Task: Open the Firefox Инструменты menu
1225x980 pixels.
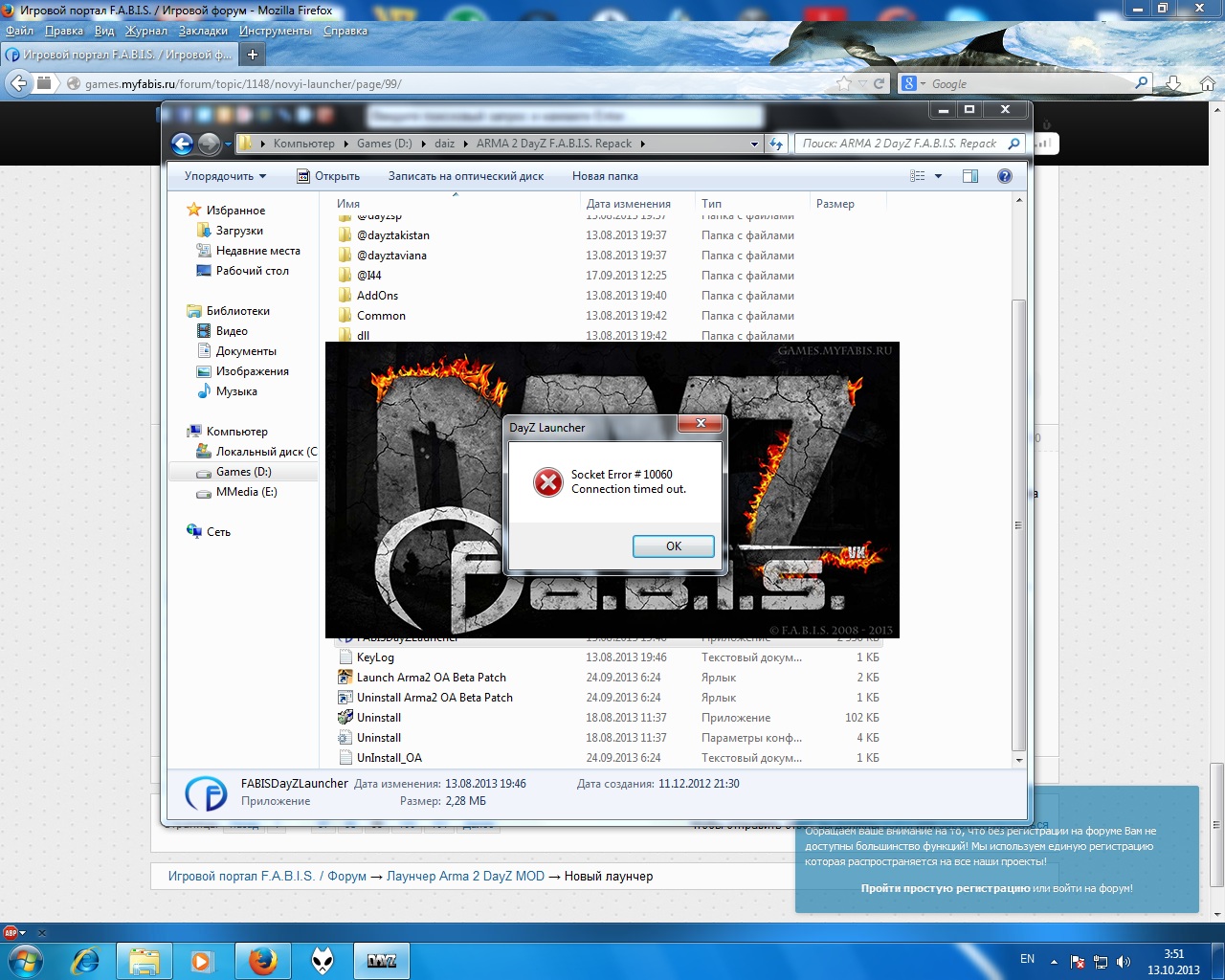Action: [276, 31]
